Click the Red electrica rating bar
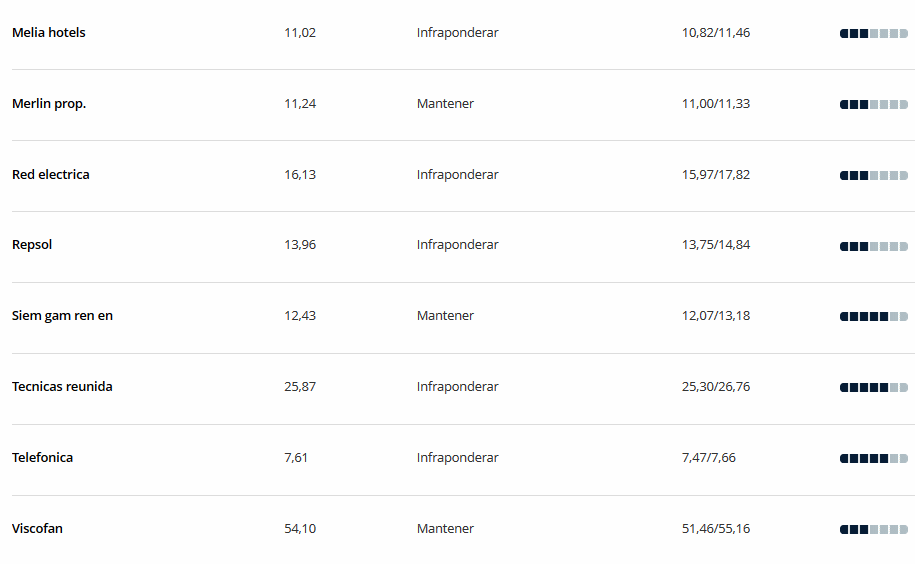Image resolution: width=915 pixels, height=564 pixels. (x=874, y=176)
